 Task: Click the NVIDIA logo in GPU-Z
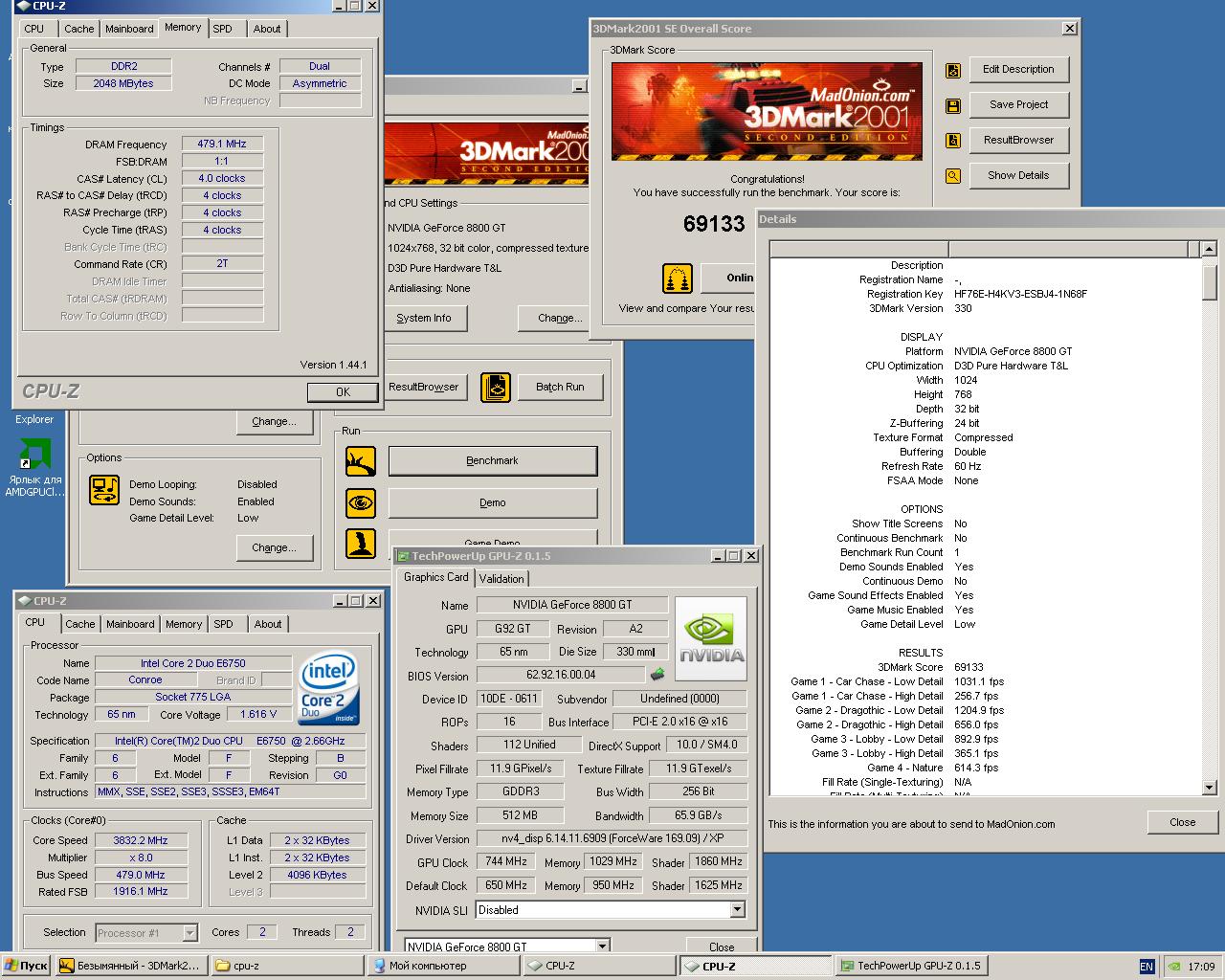point(711,639)
